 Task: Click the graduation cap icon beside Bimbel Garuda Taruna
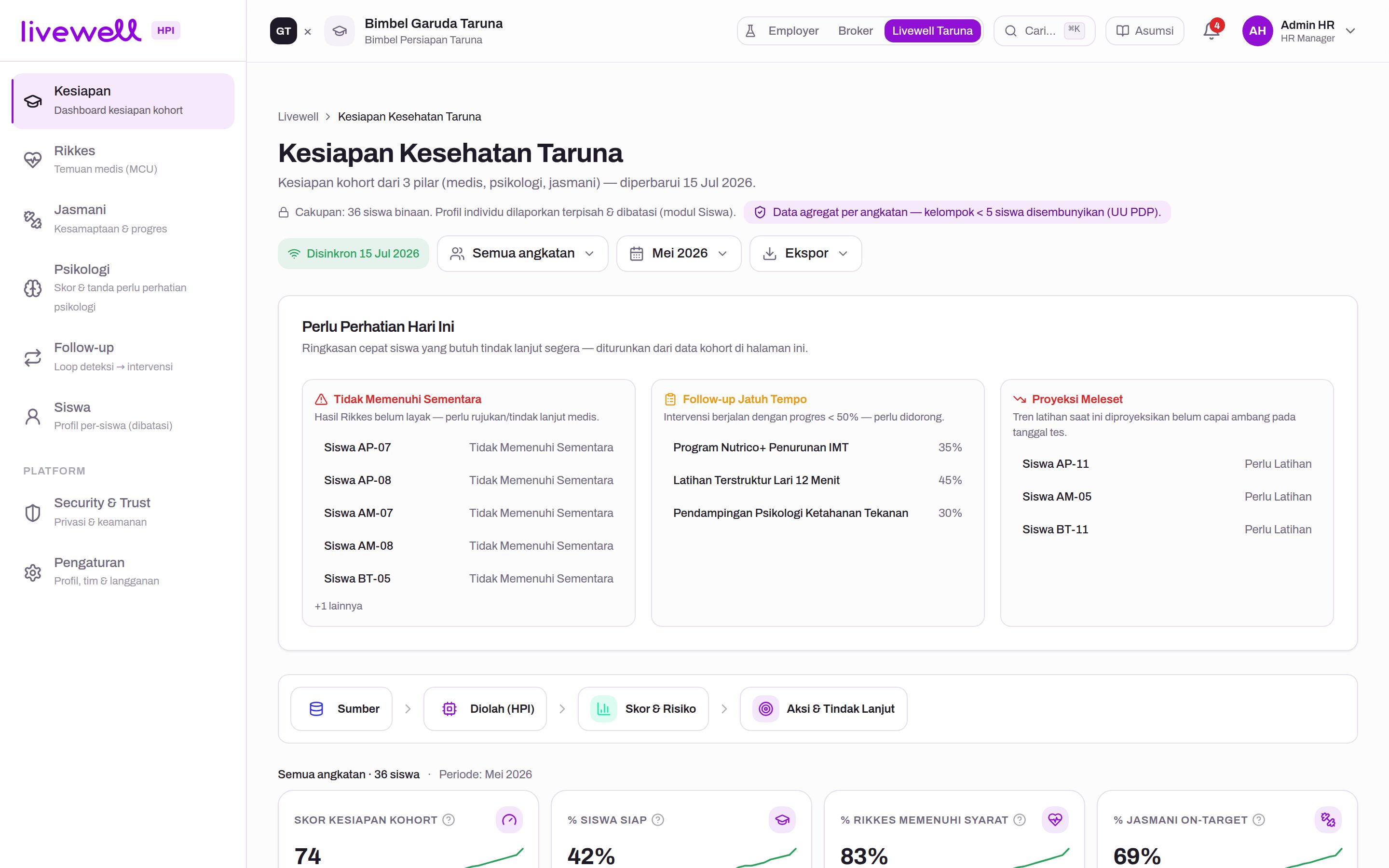click(339, 31)
